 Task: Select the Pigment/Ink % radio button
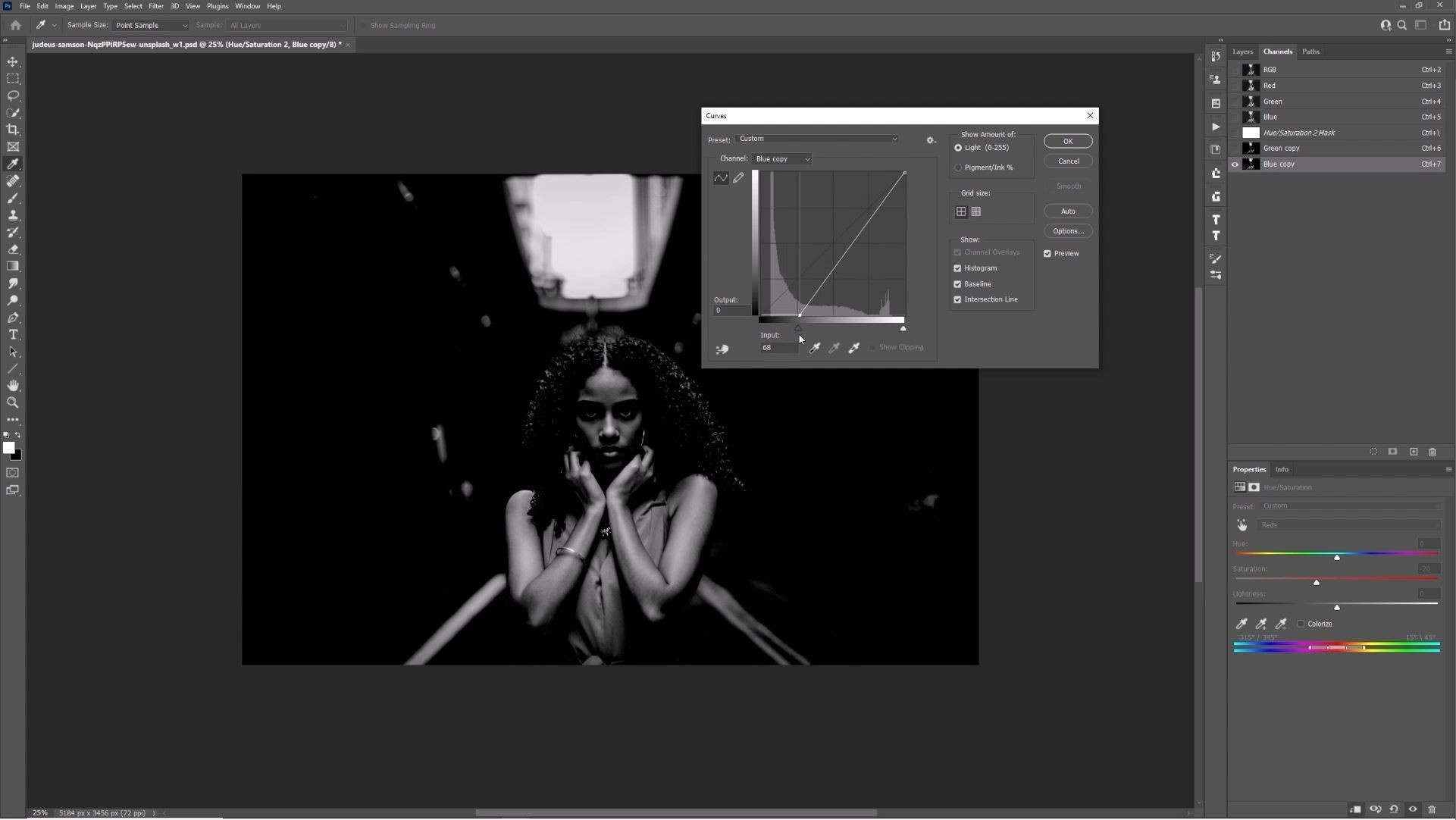tap(958, 167)
